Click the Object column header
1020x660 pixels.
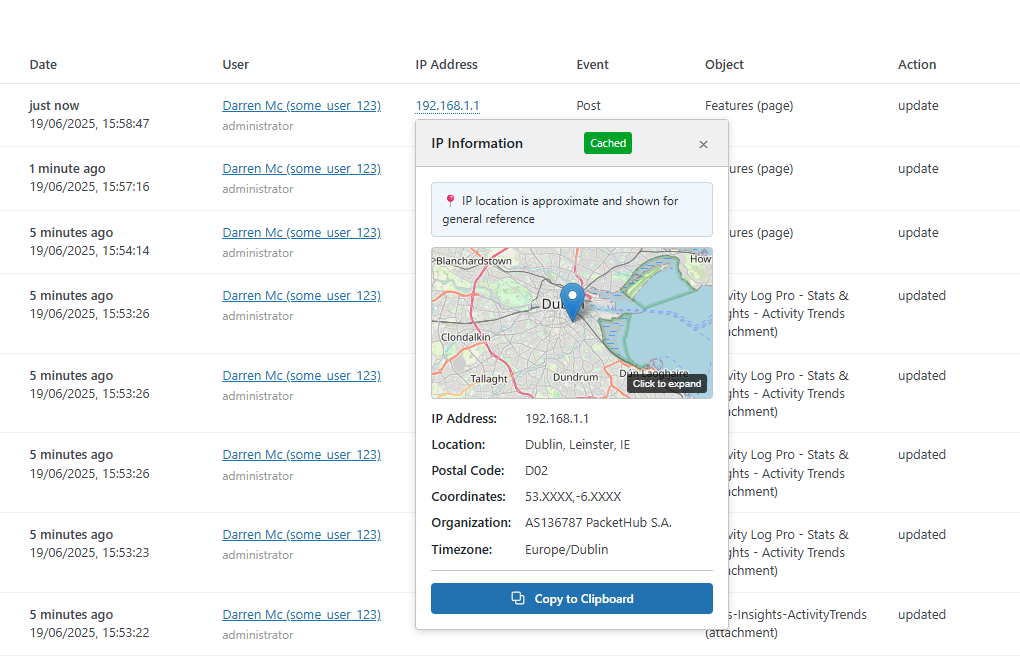[723, 64]
